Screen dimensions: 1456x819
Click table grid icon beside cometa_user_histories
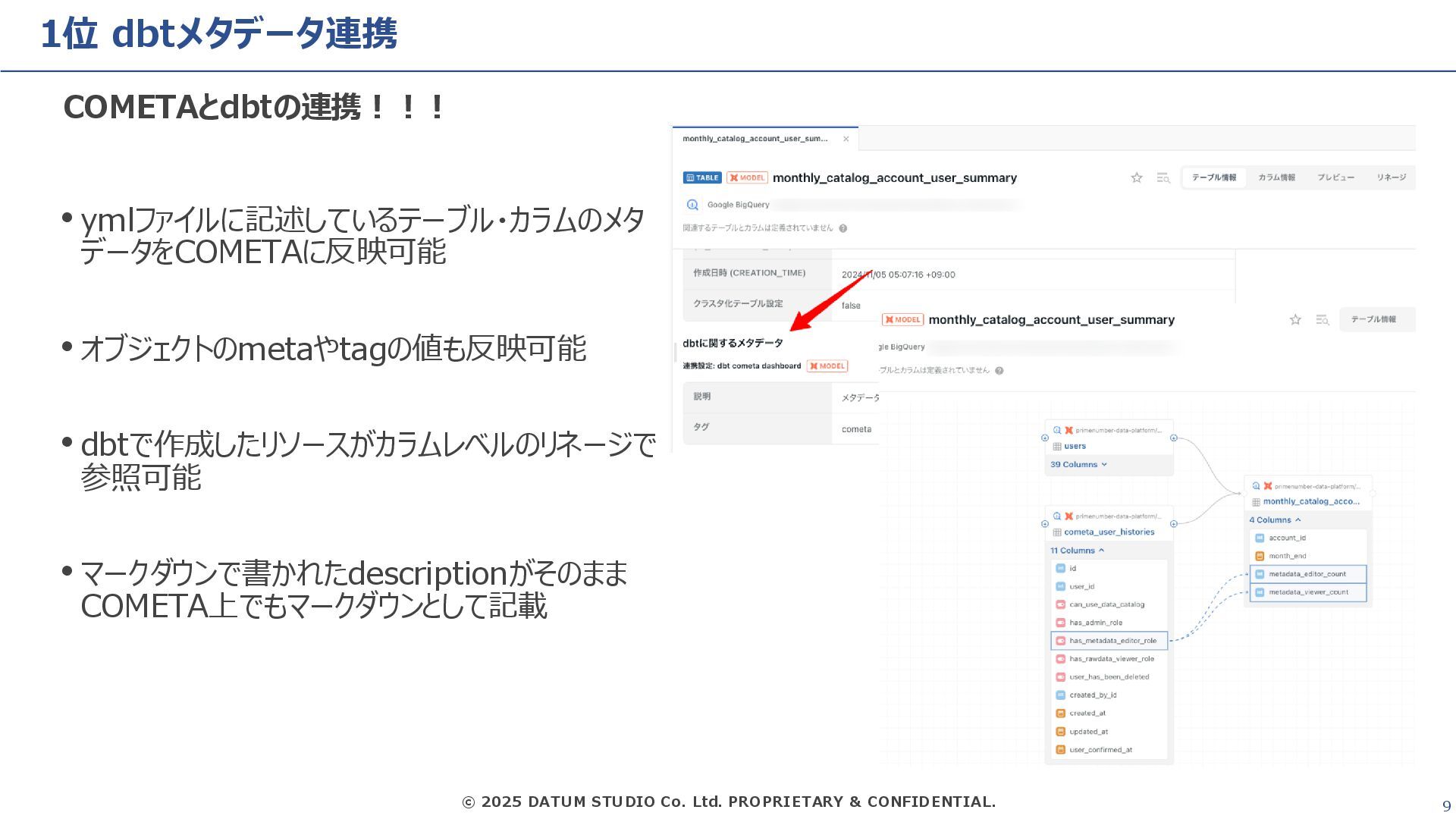point(1057,532)
